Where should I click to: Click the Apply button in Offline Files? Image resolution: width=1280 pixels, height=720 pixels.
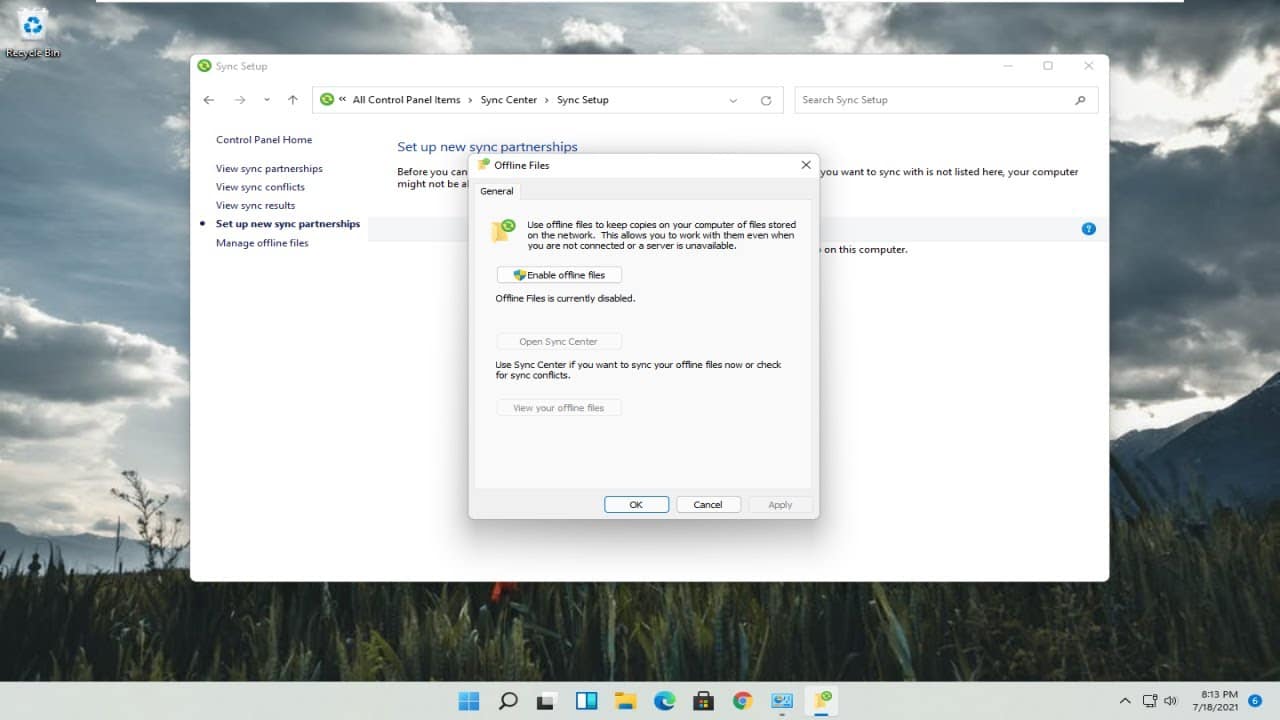click(780, 505)
